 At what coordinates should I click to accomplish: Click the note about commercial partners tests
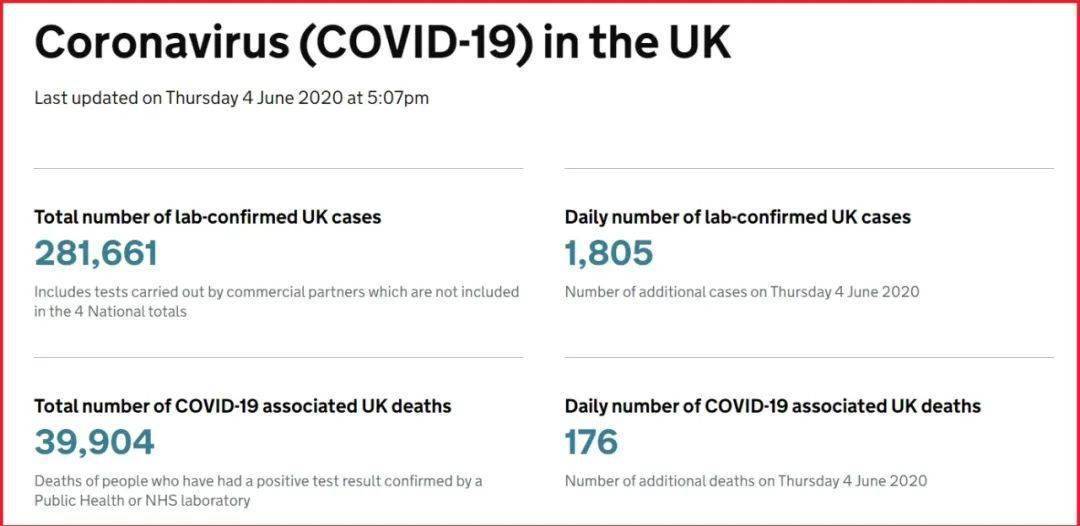277,302
